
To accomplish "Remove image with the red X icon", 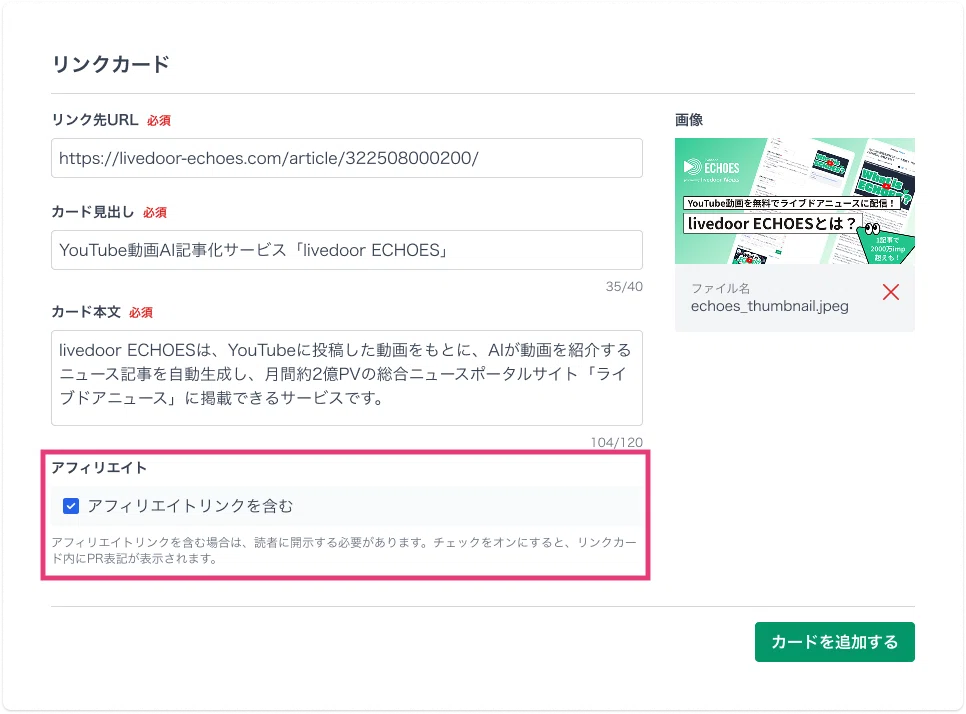I will pyautogui.click(x=891, y=292).
